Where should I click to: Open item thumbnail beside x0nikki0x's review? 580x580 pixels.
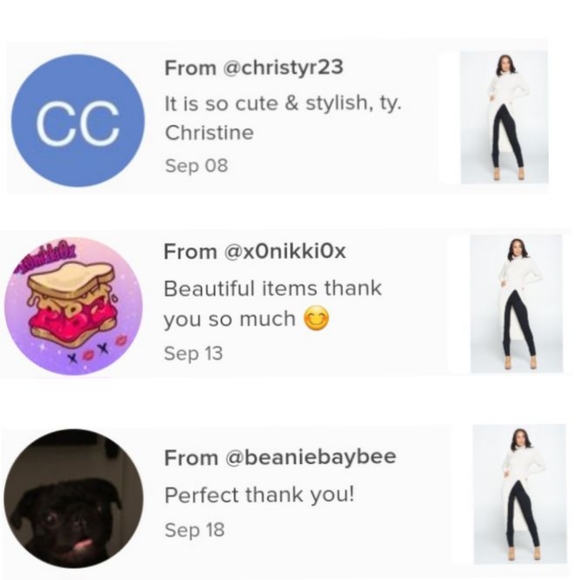[x=516, y=304]
